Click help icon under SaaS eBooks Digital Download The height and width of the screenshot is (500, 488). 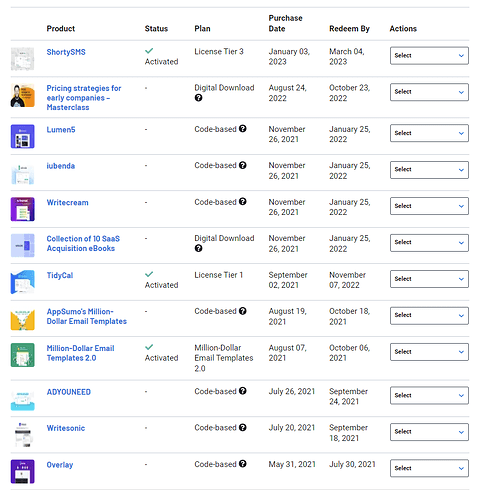click(198, 248)
